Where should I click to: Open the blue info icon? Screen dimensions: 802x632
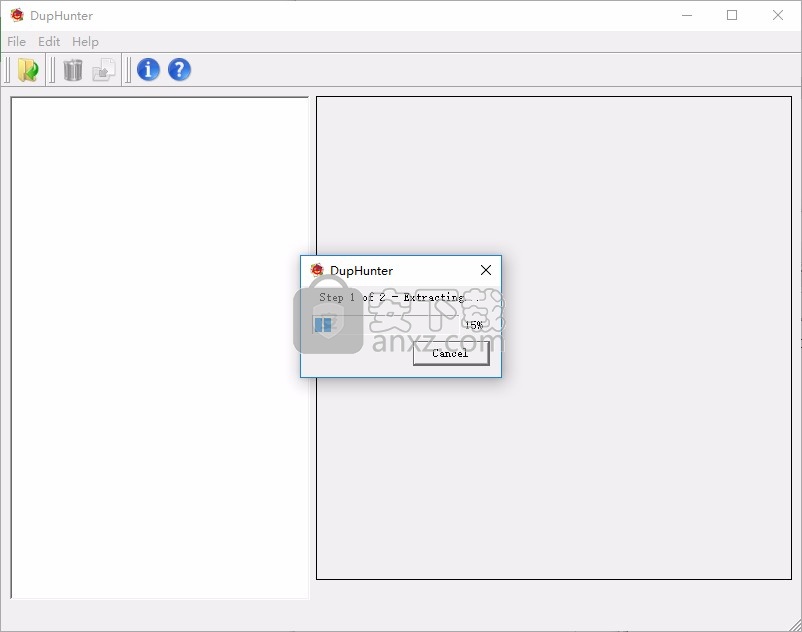(148, 70)
